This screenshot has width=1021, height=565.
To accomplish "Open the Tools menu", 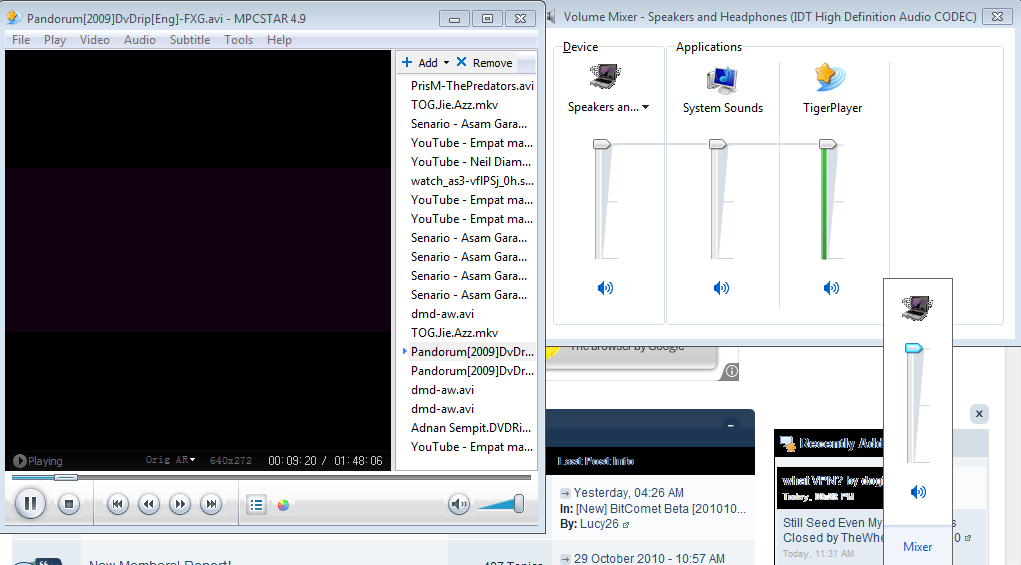I will (x=238, y=40).
